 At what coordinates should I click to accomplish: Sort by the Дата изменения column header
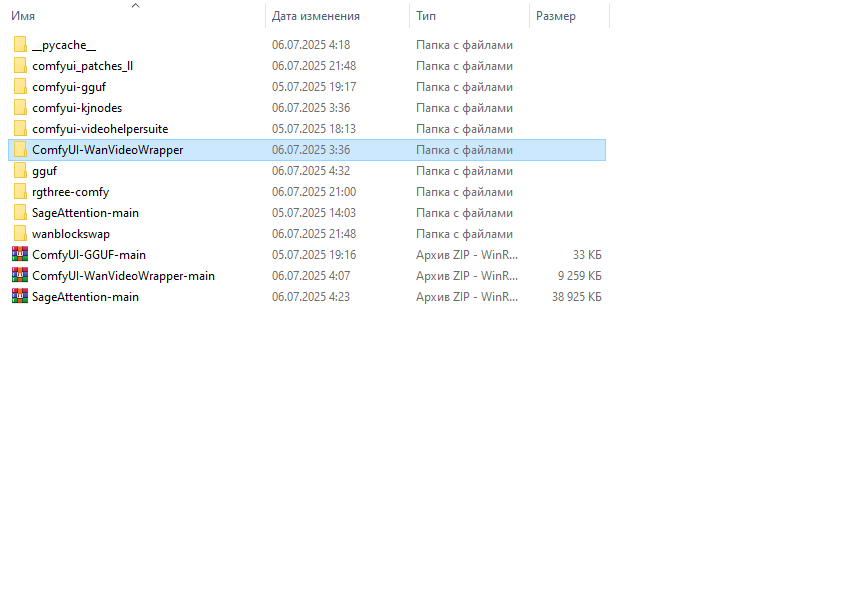pyautogui.click(x=316, y=16)
